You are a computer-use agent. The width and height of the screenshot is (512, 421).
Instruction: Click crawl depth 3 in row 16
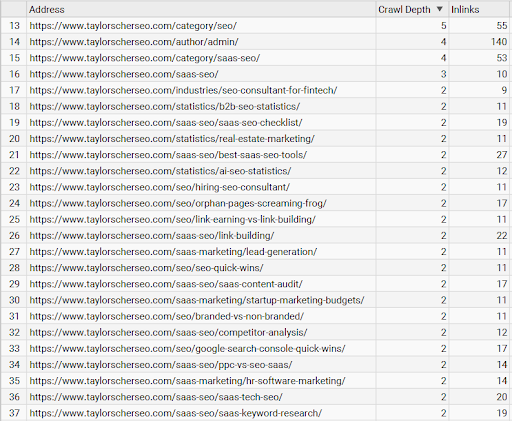443,74
